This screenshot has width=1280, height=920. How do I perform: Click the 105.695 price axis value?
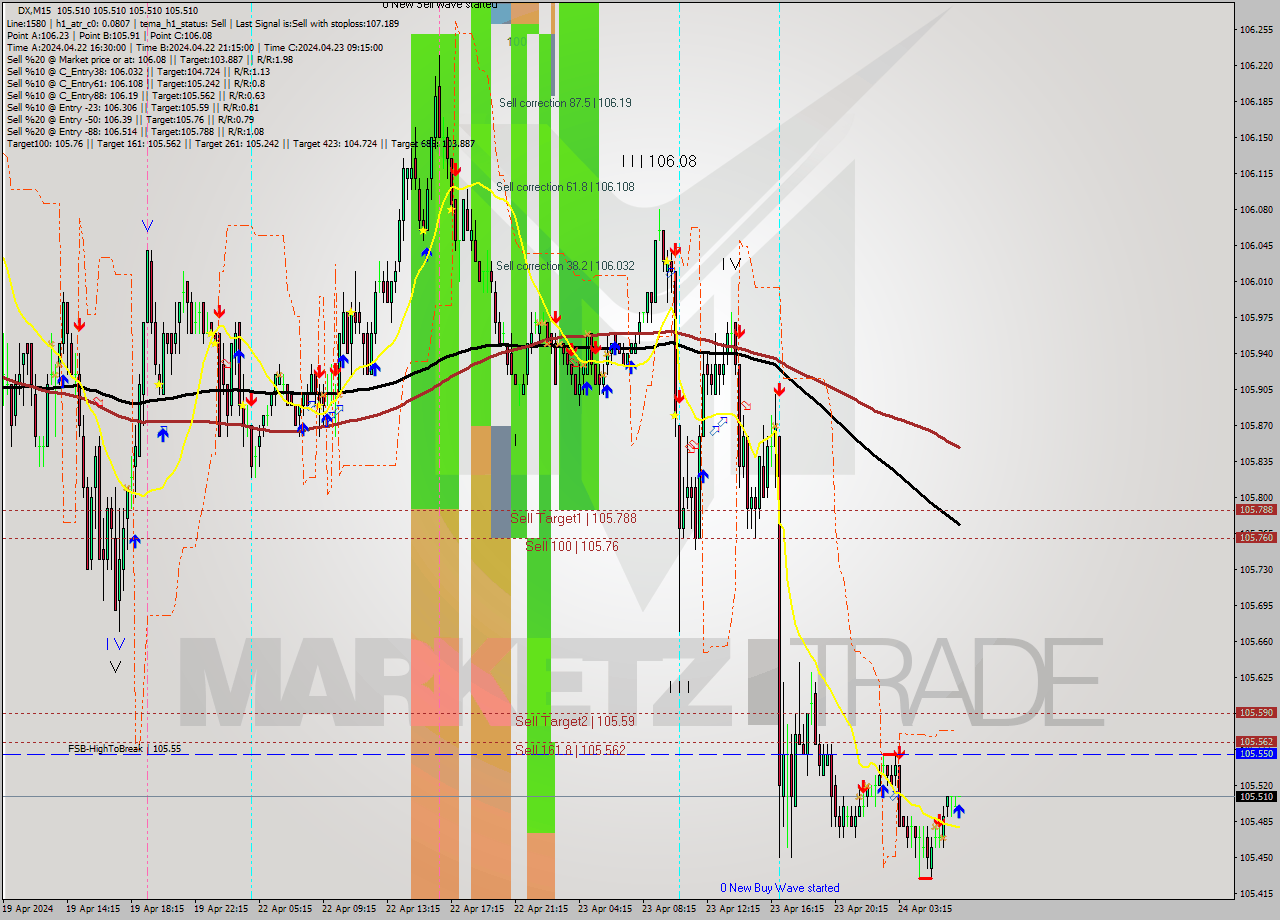pyautogui.click(x=1256, y=606)
